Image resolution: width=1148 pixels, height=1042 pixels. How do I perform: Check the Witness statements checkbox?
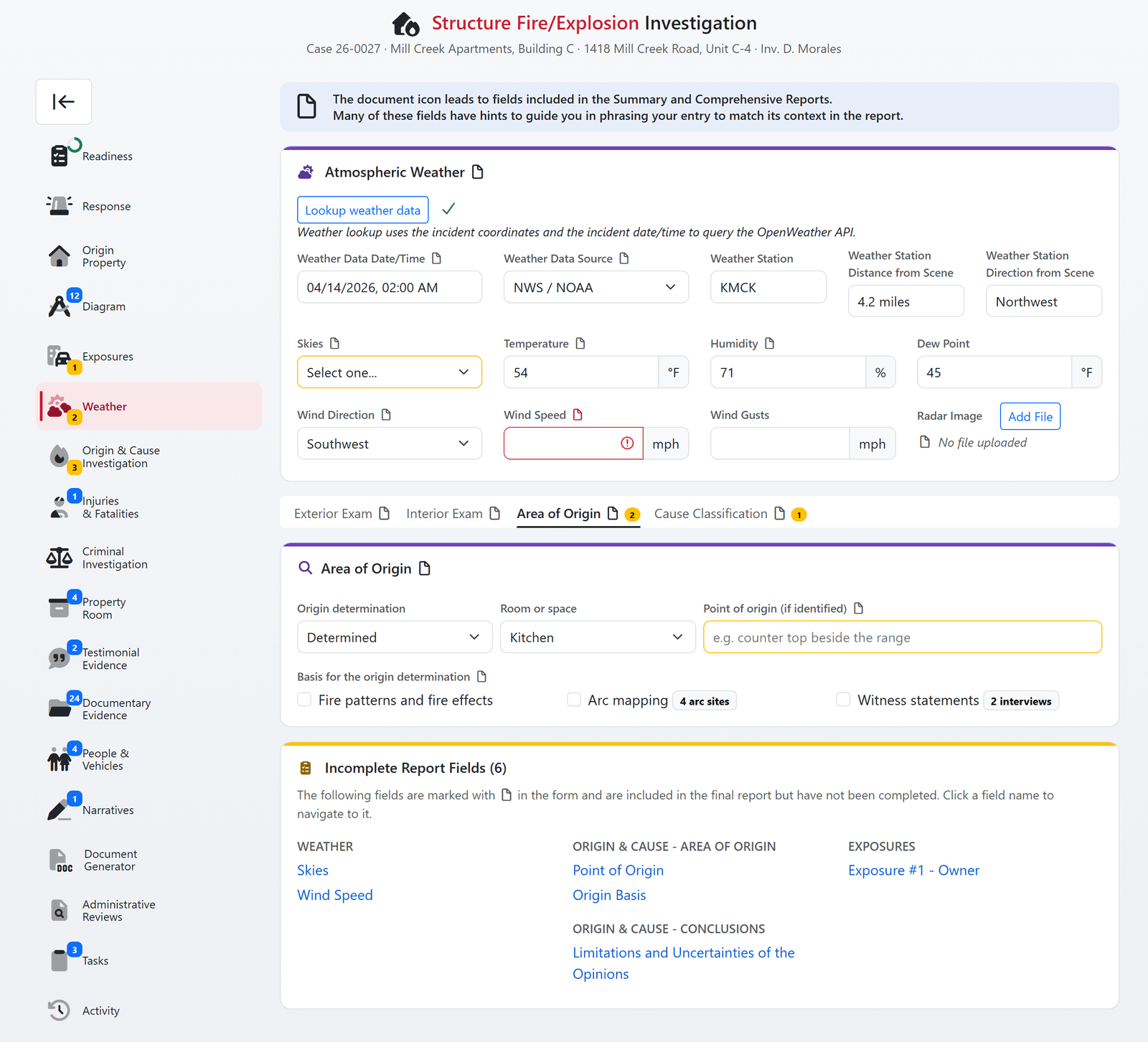(844, 700)
